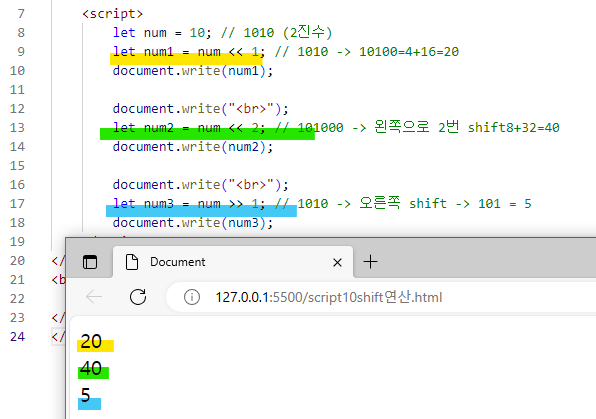Click the document.write("<br>") on line 16
596x419 pixels.
pos(201,185)
